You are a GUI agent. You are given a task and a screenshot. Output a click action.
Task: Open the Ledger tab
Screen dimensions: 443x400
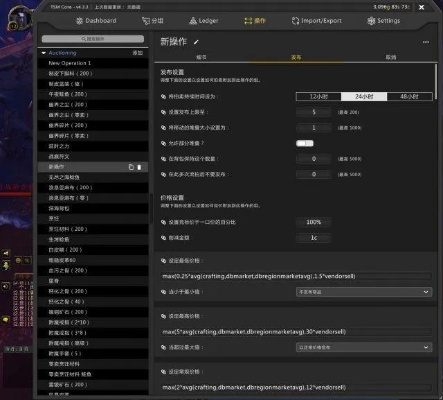[x=204, y=21]
